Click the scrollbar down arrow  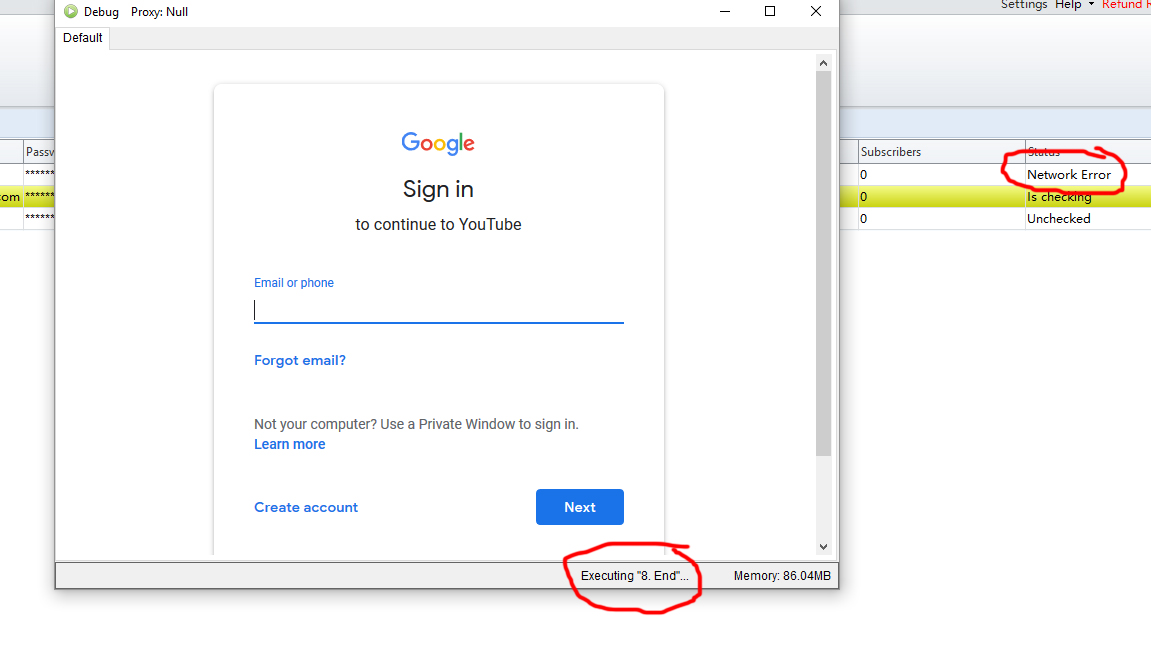click(824, 546)
